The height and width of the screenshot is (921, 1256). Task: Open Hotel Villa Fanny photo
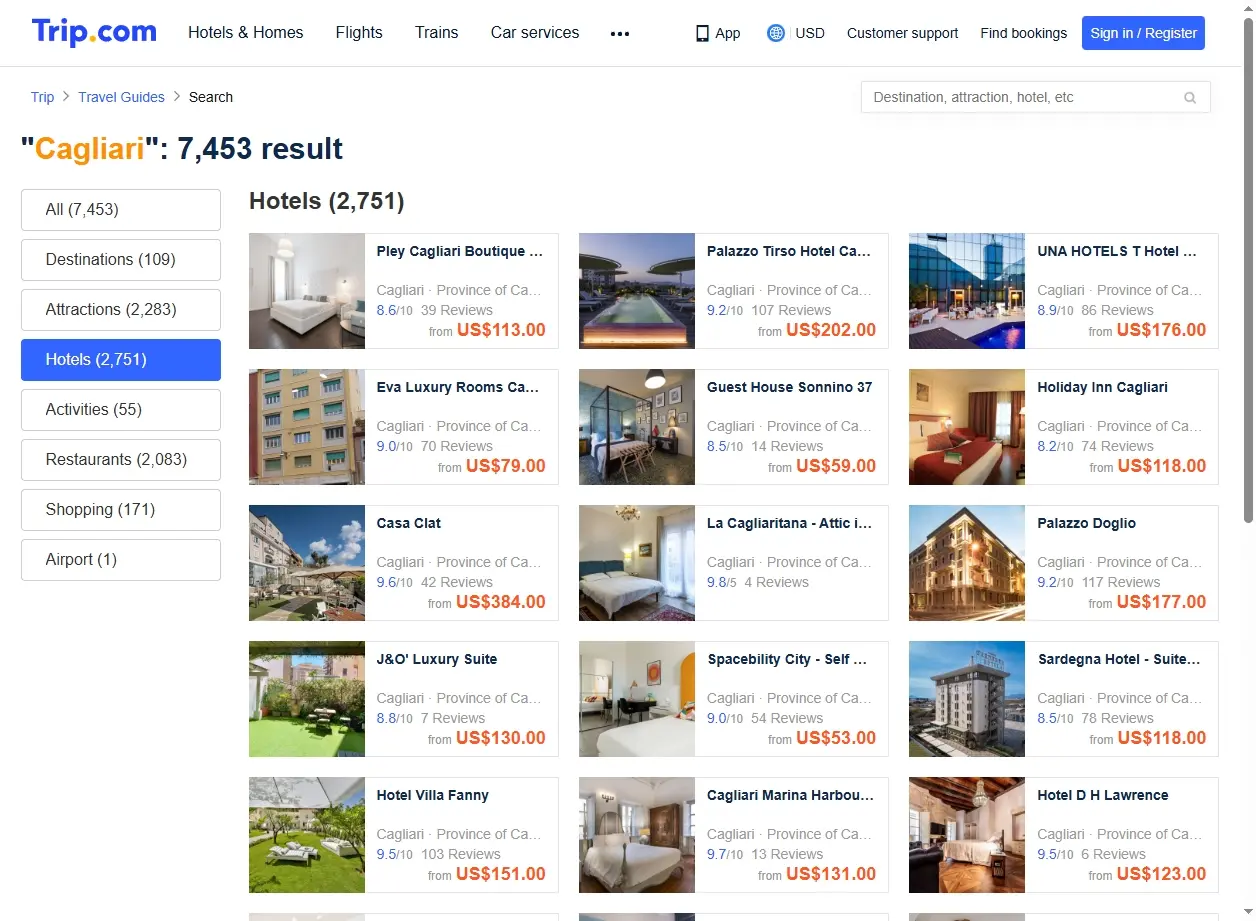coord(307,835)
